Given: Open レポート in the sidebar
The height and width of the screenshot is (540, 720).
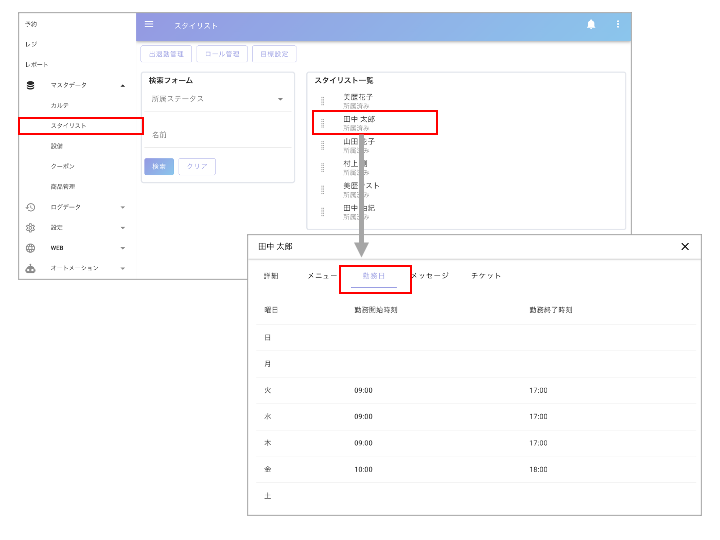Looking at the screenshot, I should coord(36,64).
